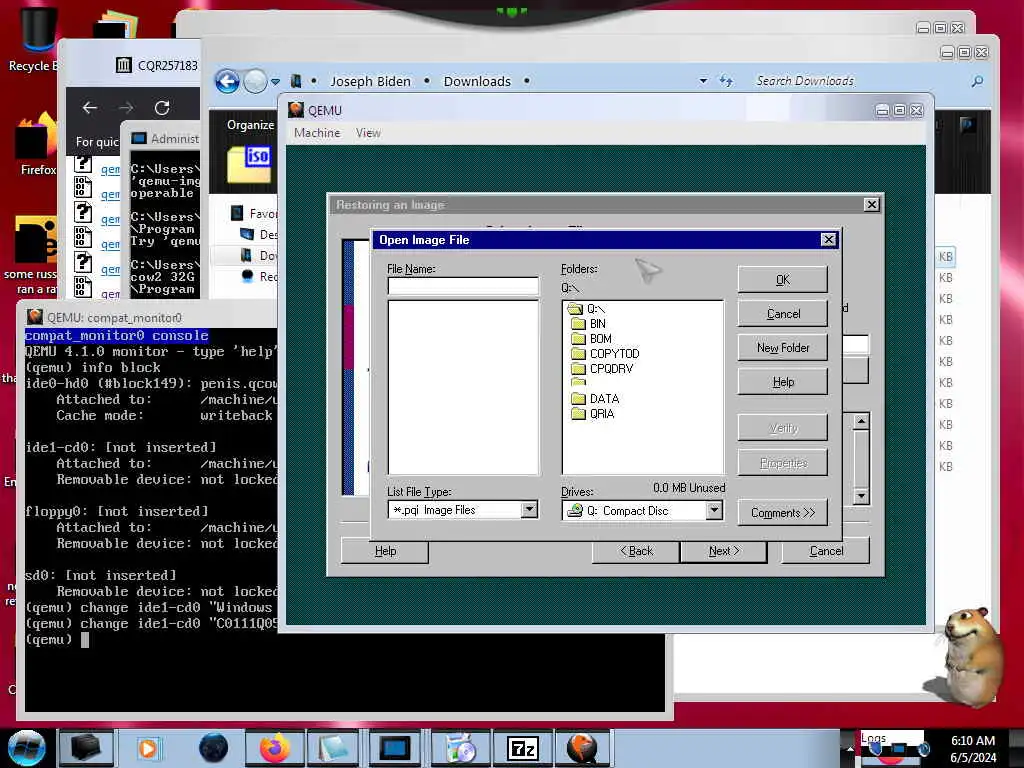Expand the List File Type dropdown
Screen dimensions: 1024x768
pos(530,509)
